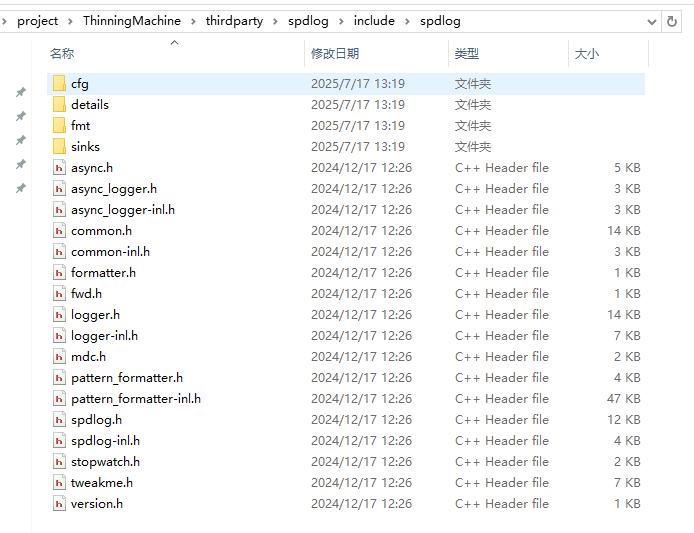
Task: Select the logger.h file name
Action: coord(95,315)
